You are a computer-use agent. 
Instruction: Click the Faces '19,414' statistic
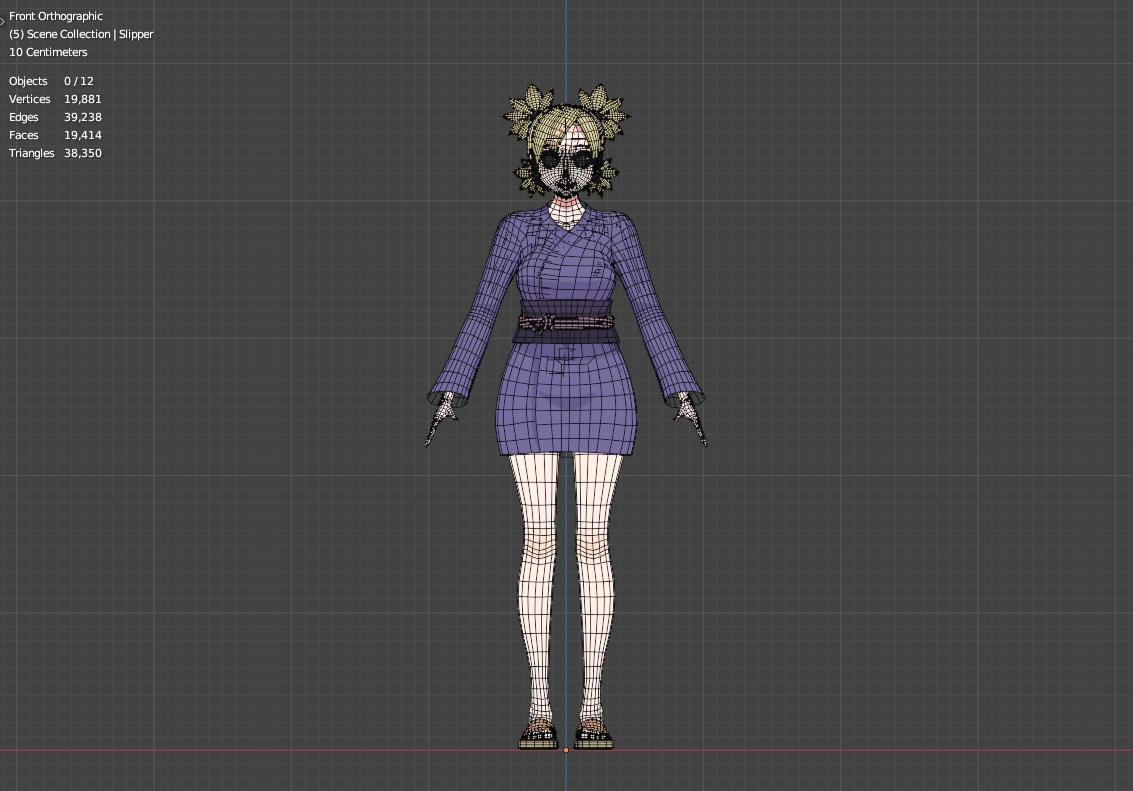point(82,135)
